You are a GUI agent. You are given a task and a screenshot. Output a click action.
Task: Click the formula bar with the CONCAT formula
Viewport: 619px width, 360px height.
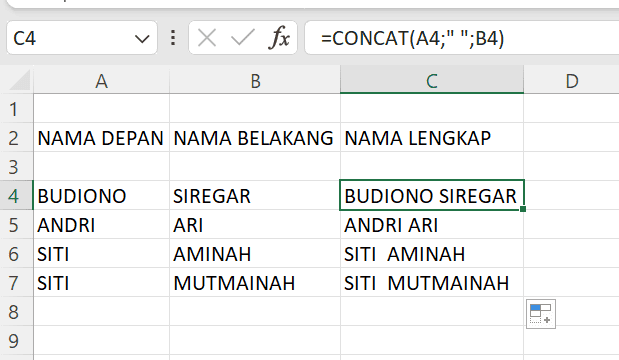pyautogui.click(x=462, y=38)
